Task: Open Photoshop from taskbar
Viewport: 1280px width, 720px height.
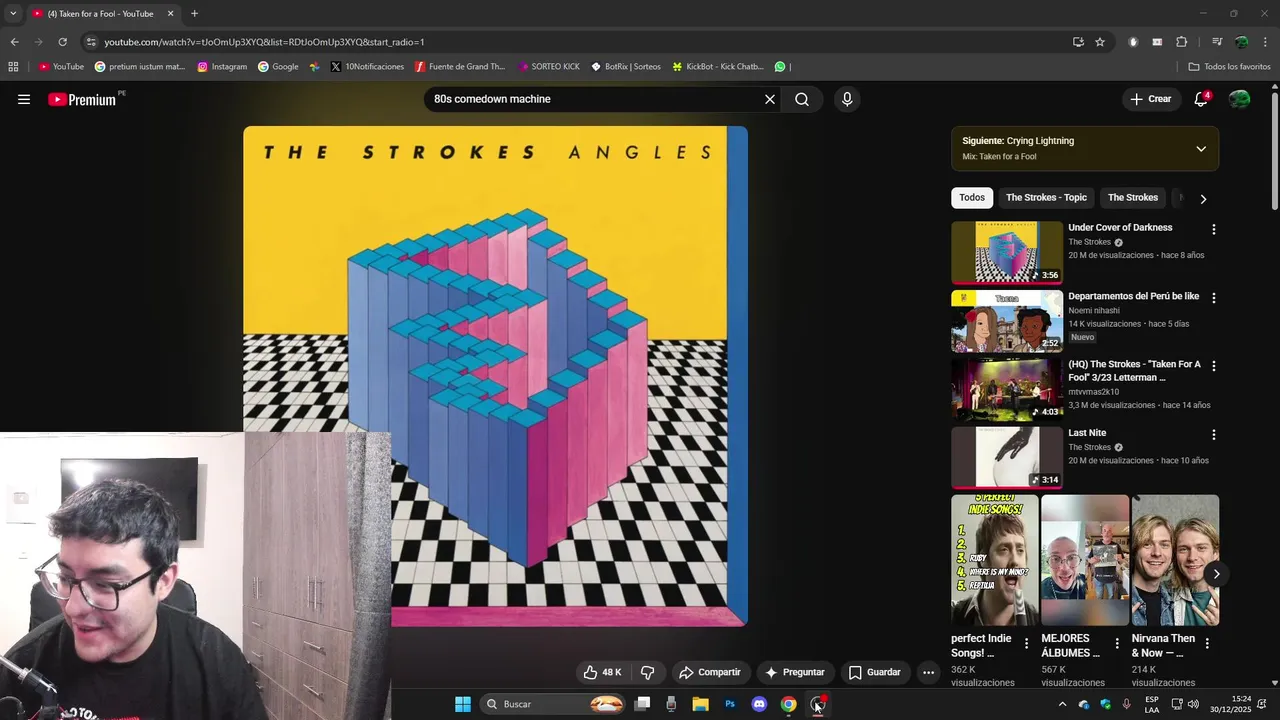Action: (730, 704)
